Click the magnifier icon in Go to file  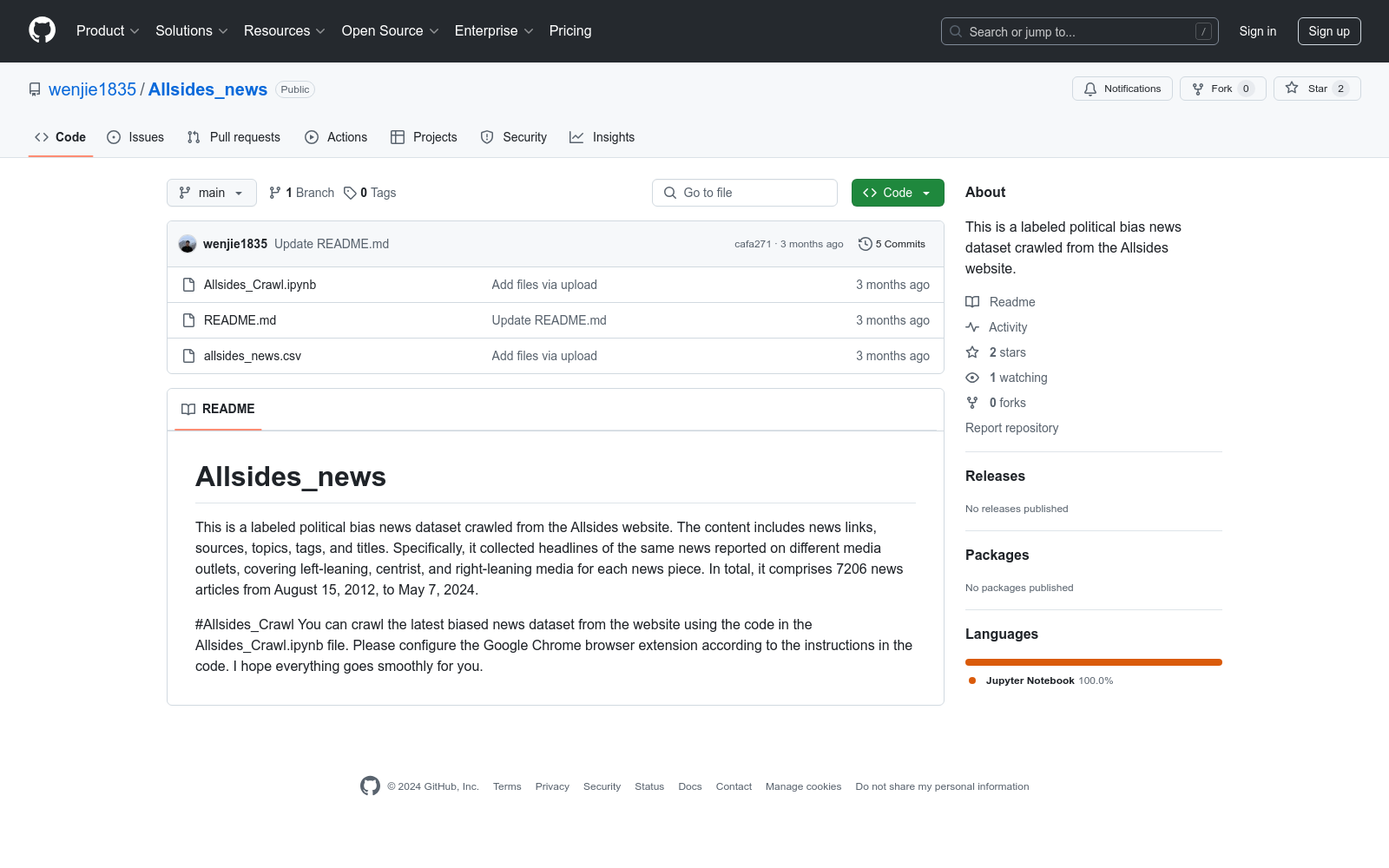tap(670, 193)
